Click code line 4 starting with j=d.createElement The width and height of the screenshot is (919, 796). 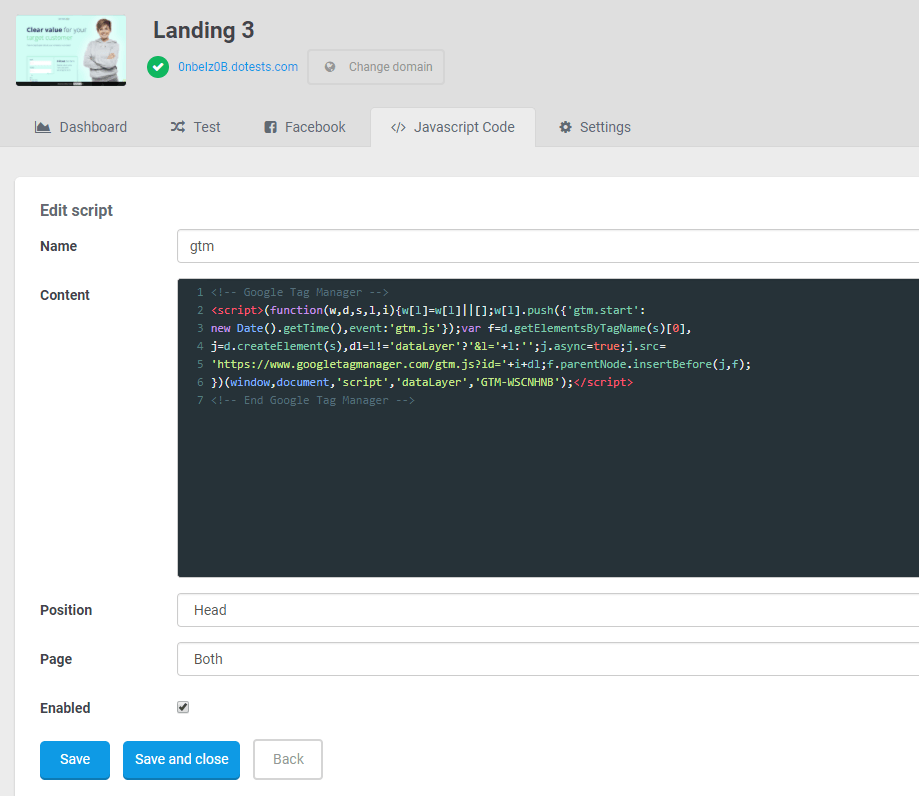[438, 346]
